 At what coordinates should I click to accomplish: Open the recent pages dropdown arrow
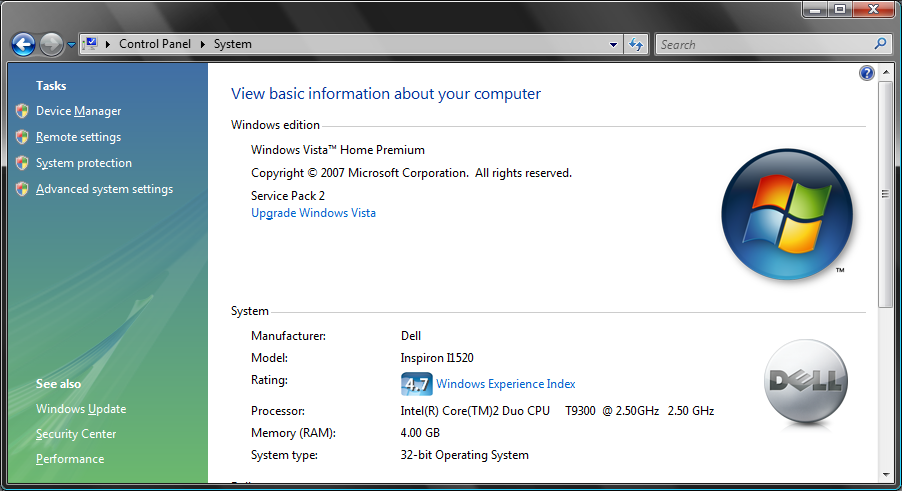(x=71, y=44)
